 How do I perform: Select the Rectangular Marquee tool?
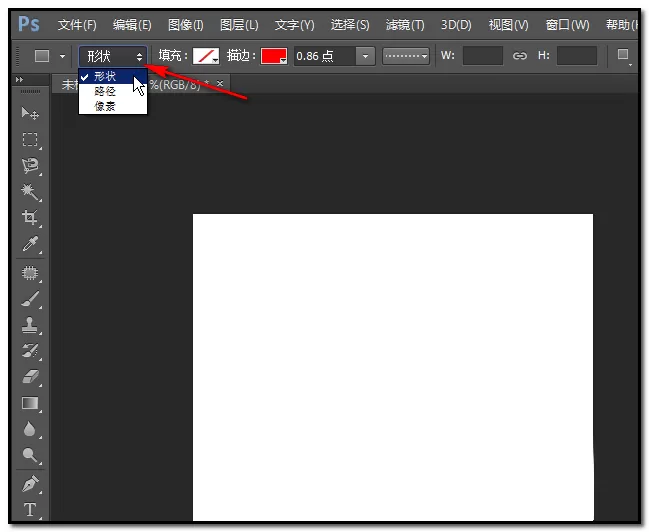click(x=30, y=140)
